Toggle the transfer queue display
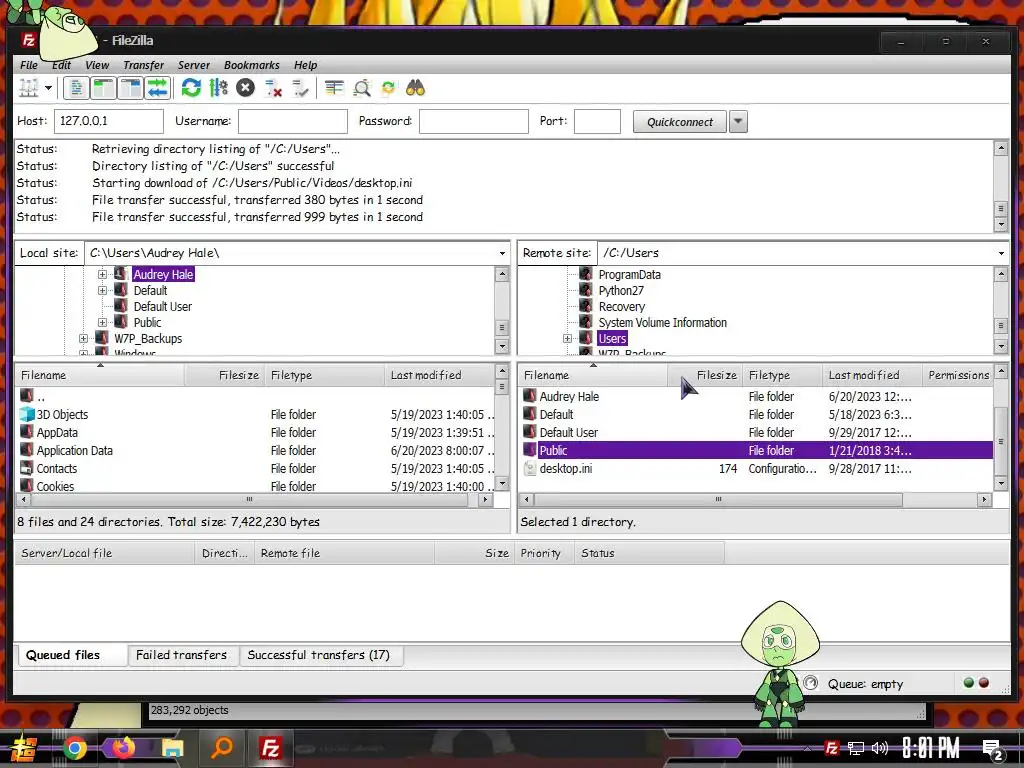The height and width of the screenshot is (768, 1024). coord(157,88)
